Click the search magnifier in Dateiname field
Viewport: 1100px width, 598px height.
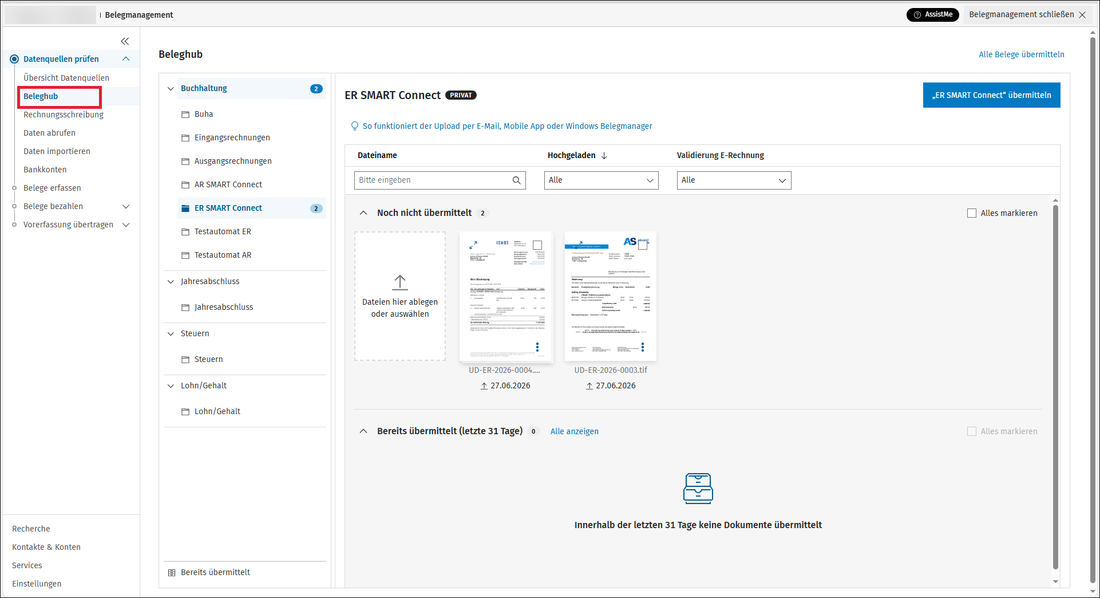point(516,180)
